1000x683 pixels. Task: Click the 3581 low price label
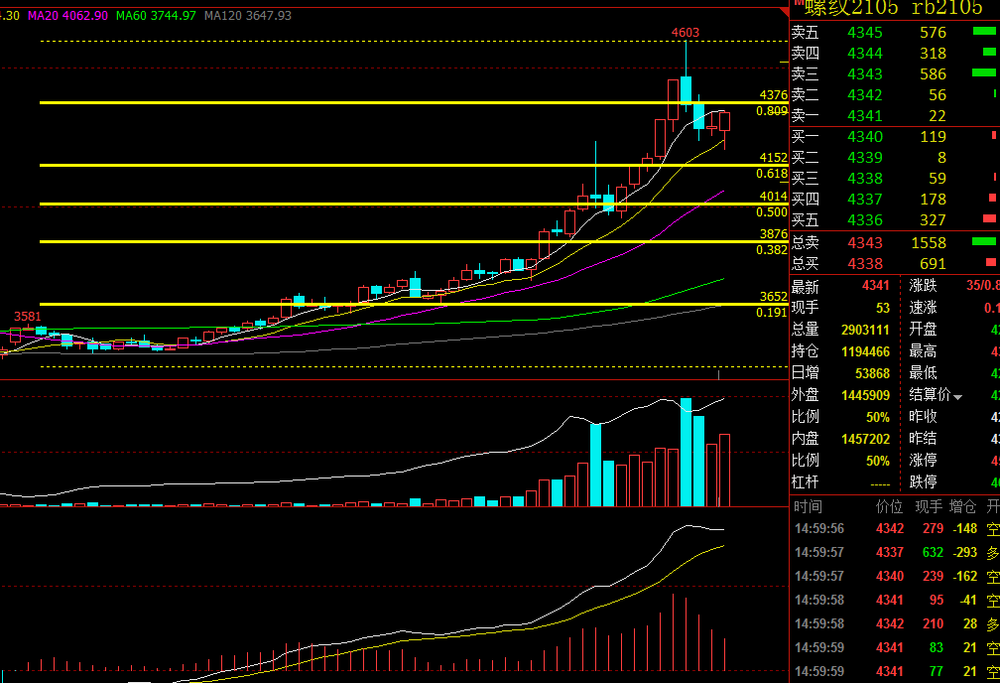27,317
